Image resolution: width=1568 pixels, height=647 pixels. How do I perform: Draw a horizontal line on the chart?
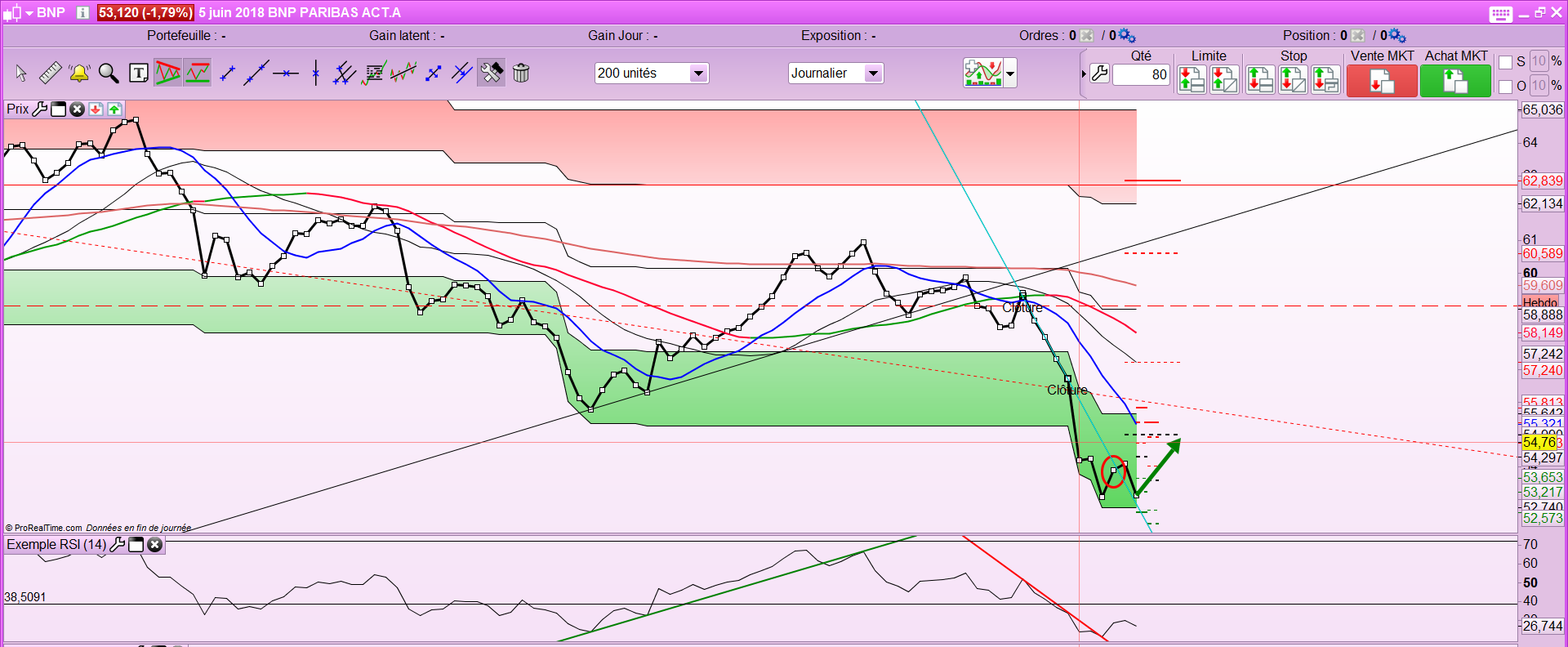[286, 74]
